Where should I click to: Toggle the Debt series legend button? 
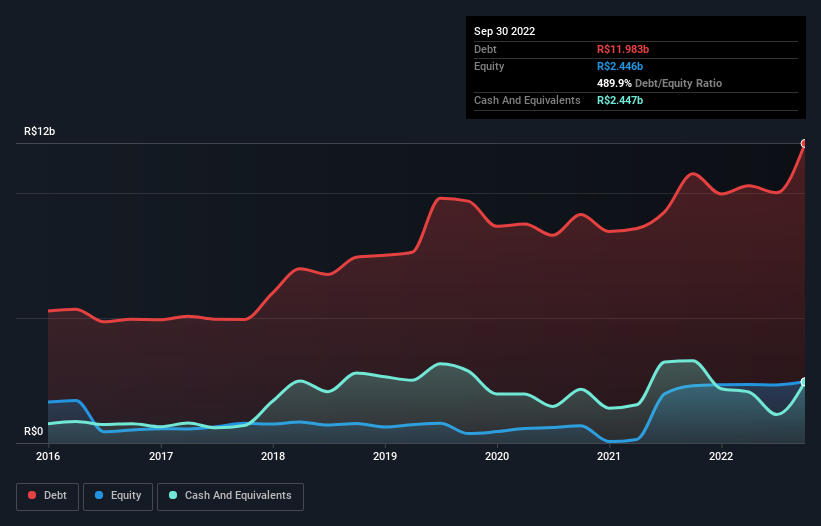pos(48,496)
